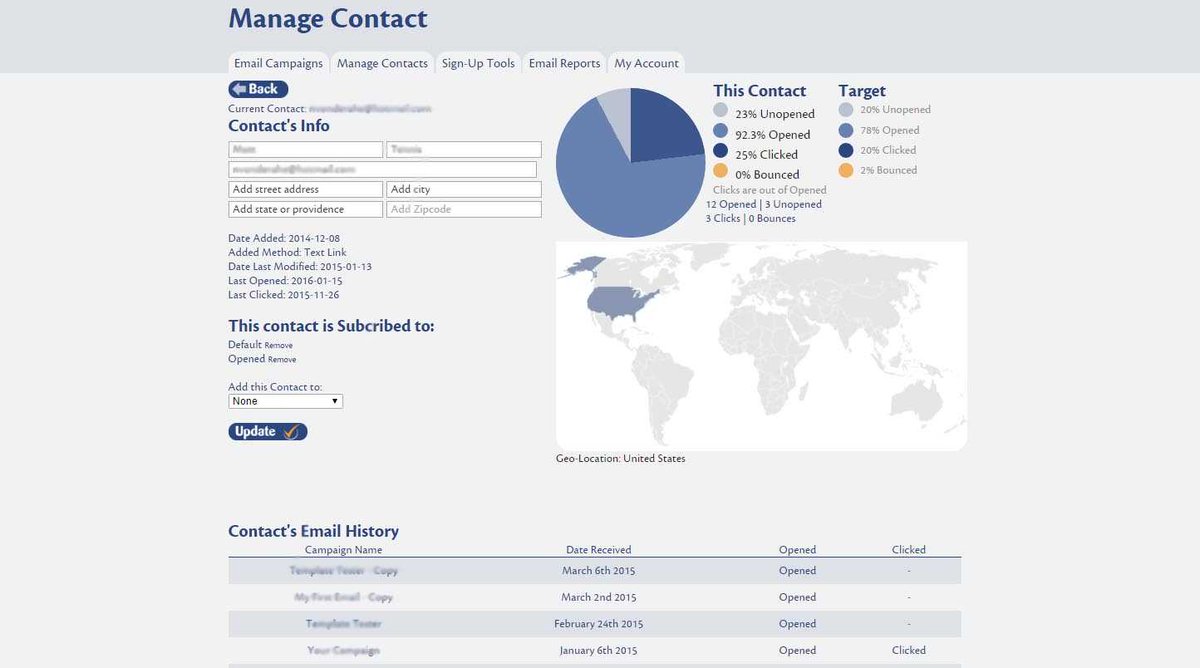Click the This Contact 0% Bounced swatch
Image resolution: width=1200 pixels, height=668 pixels.
(x=721, y=171)
